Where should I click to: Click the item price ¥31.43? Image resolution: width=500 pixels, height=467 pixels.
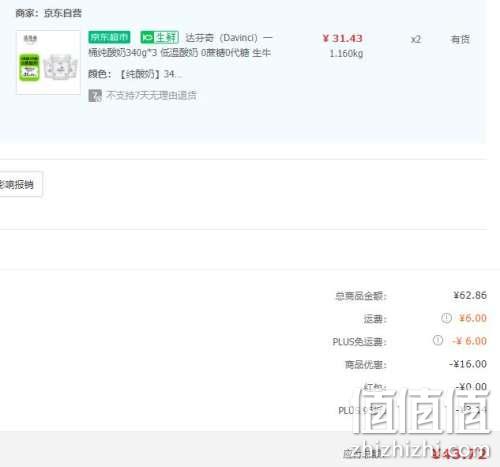[x=342, y=38]
